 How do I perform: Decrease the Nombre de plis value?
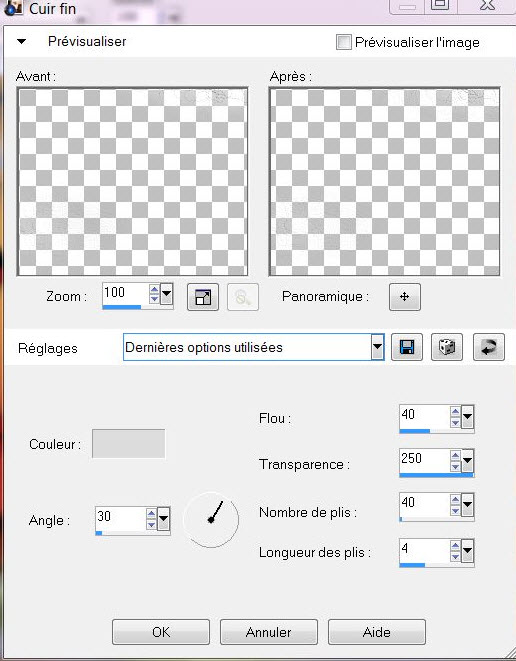[455, 511]
